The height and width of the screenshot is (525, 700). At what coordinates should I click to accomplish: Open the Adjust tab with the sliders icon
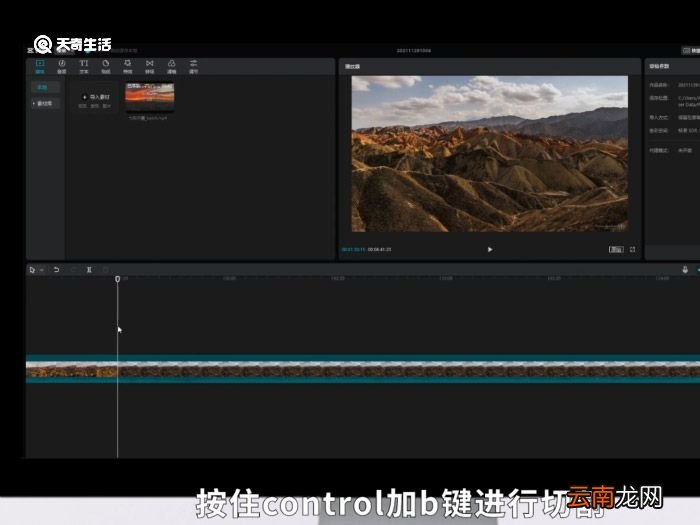pyautogui.click(x=193, y=67)
